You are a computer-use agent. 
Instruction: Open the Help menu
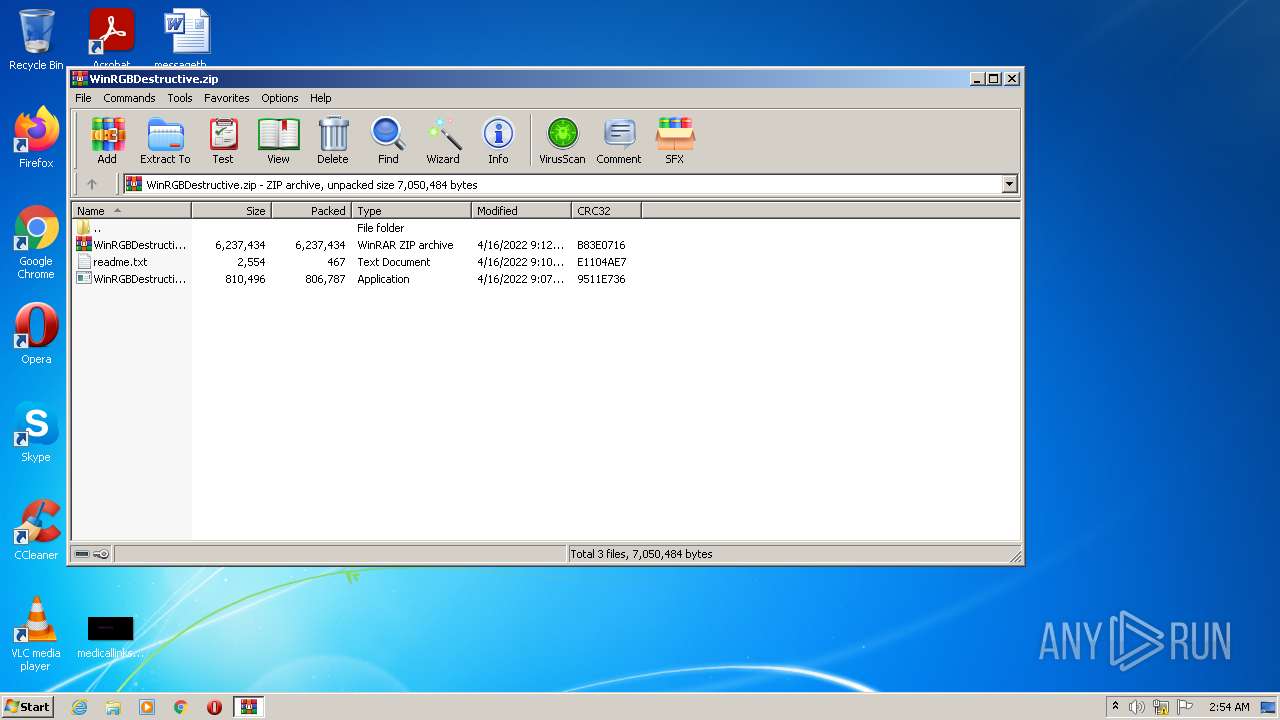click(320, 98)
